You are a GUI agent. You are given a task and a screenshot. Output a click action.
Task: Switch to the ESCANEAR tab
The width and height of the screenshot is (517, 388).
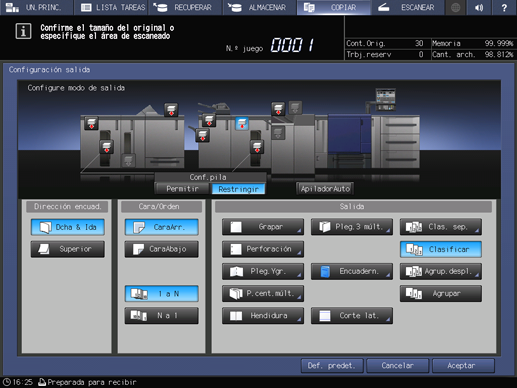point(408,7)
